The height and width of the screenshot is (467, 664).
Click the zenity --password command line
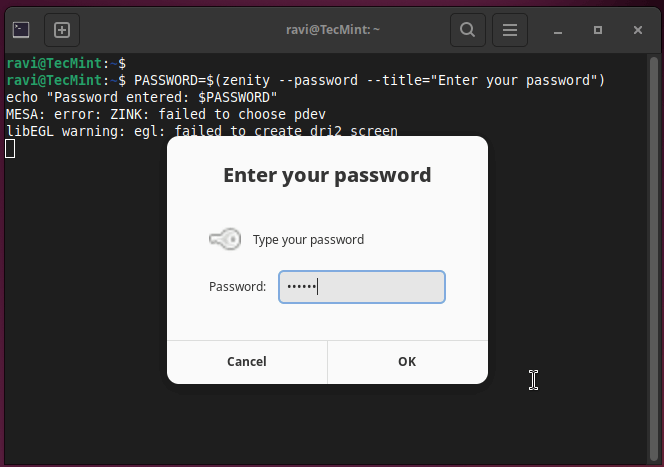pos(370,80)
